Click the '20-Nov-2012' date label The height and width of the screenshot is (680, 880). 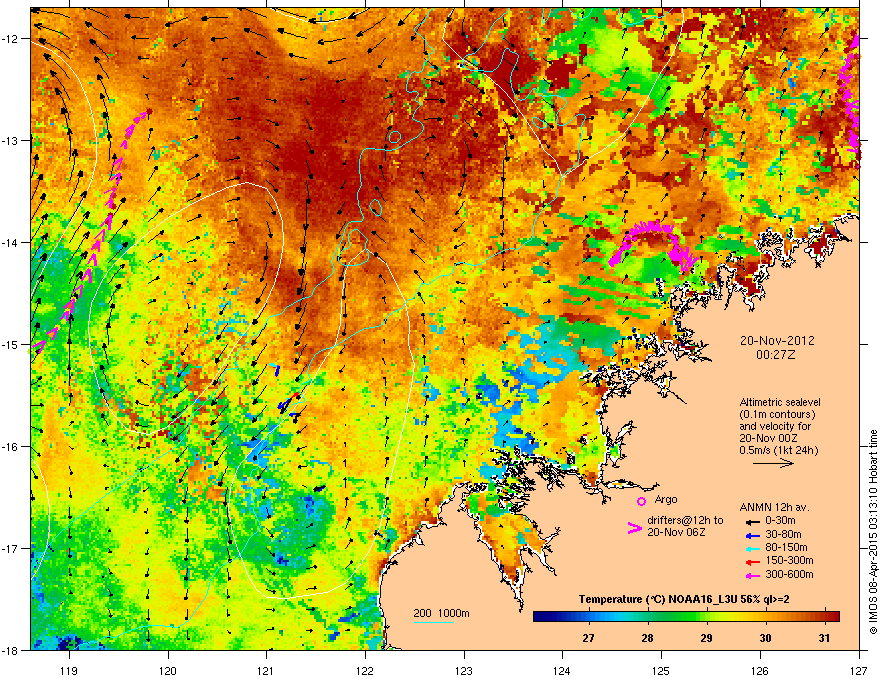(777, 341)
